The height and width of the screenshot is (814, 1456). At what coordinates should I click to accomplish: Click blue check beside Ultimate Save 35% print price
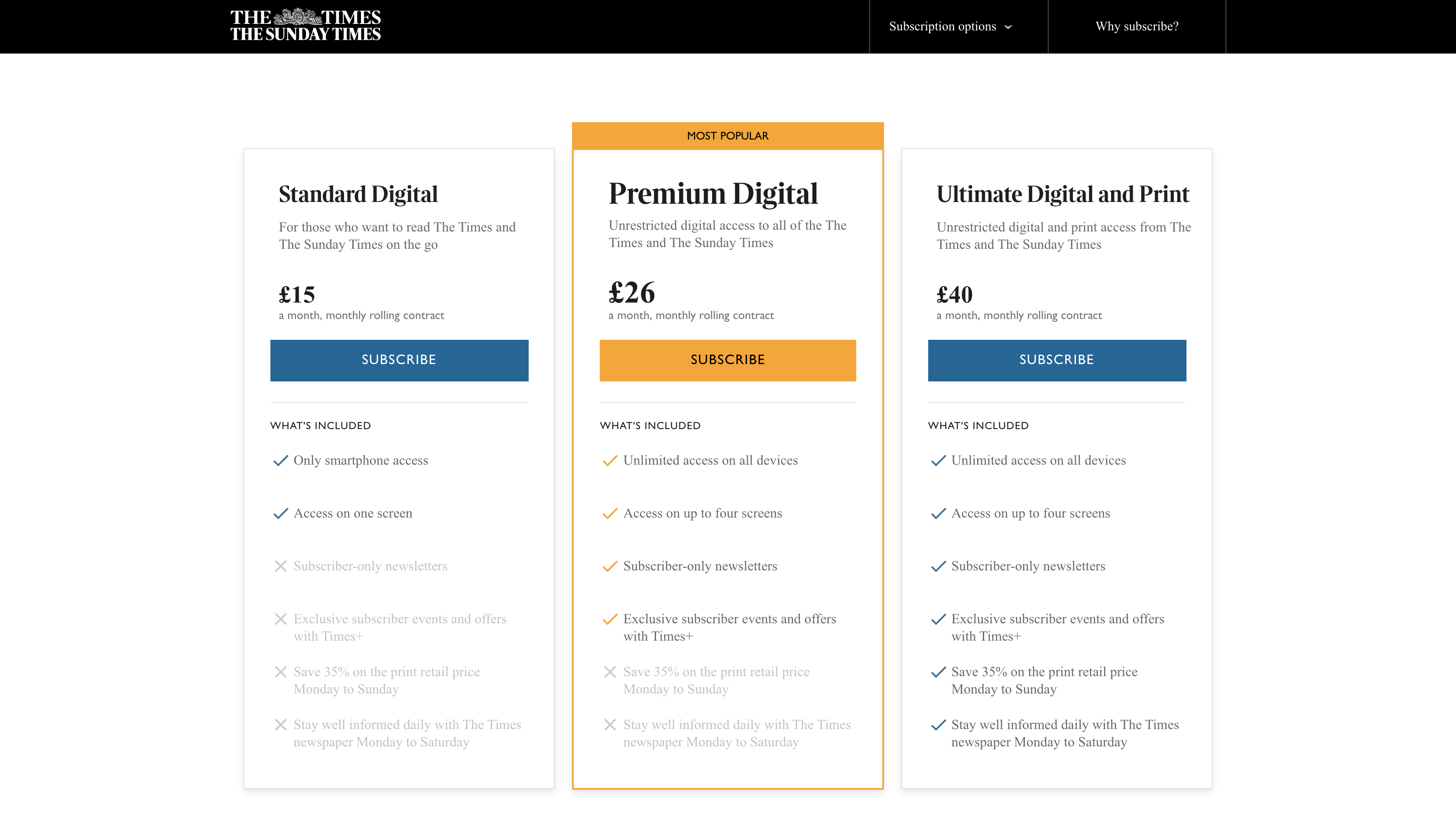point(938,672)
